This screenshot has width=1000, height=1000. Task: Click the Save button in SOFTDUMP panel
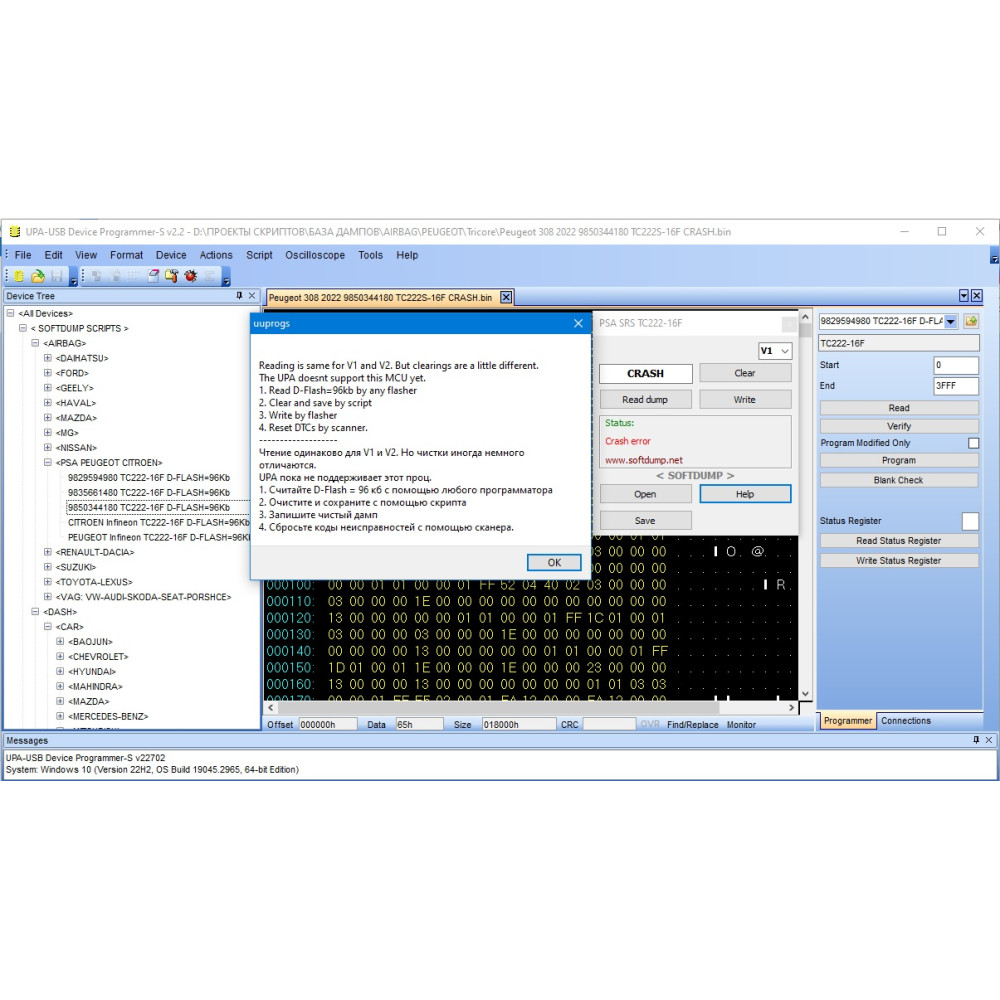645,520
